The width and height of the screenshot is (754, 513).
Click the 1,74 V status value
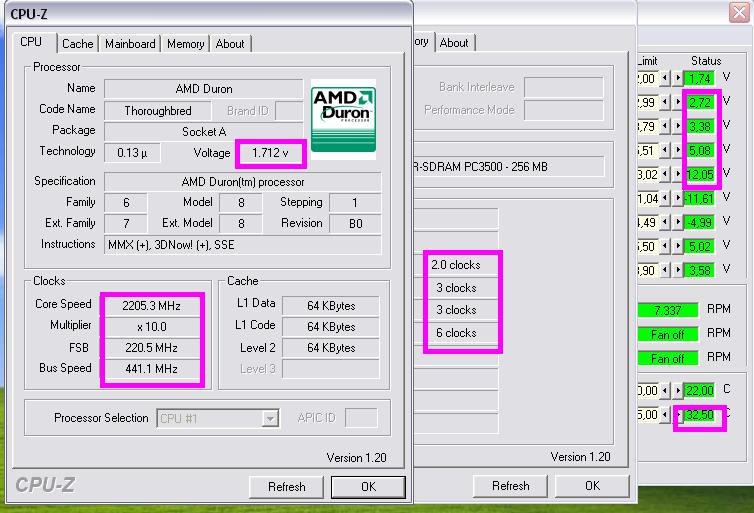(700, 78)
